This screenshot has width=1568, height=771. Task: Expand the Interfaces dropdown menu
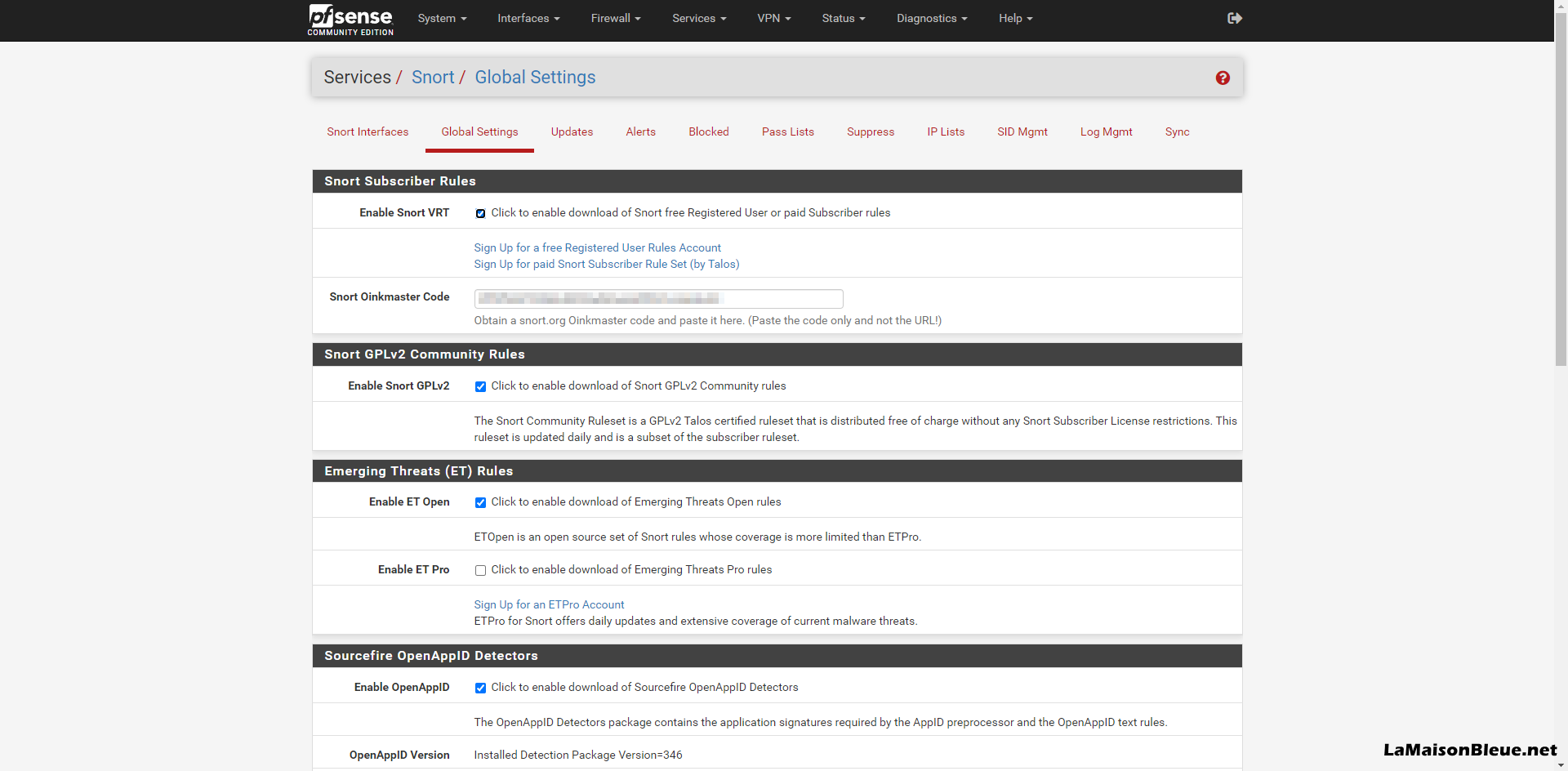(x=528, y=18)
